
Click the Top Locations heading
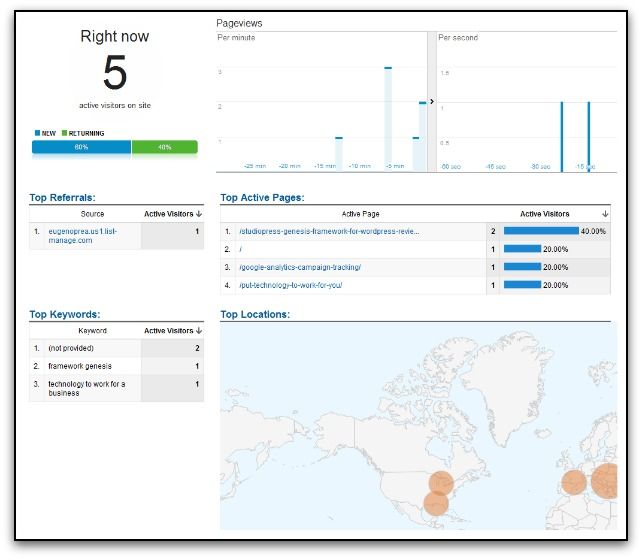click(x=255, y=314)
